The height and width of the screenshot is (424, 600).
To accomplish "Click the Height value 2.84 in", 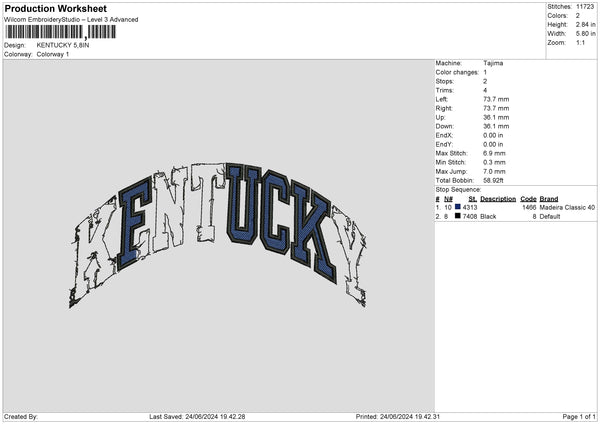I will click(585, 24).
